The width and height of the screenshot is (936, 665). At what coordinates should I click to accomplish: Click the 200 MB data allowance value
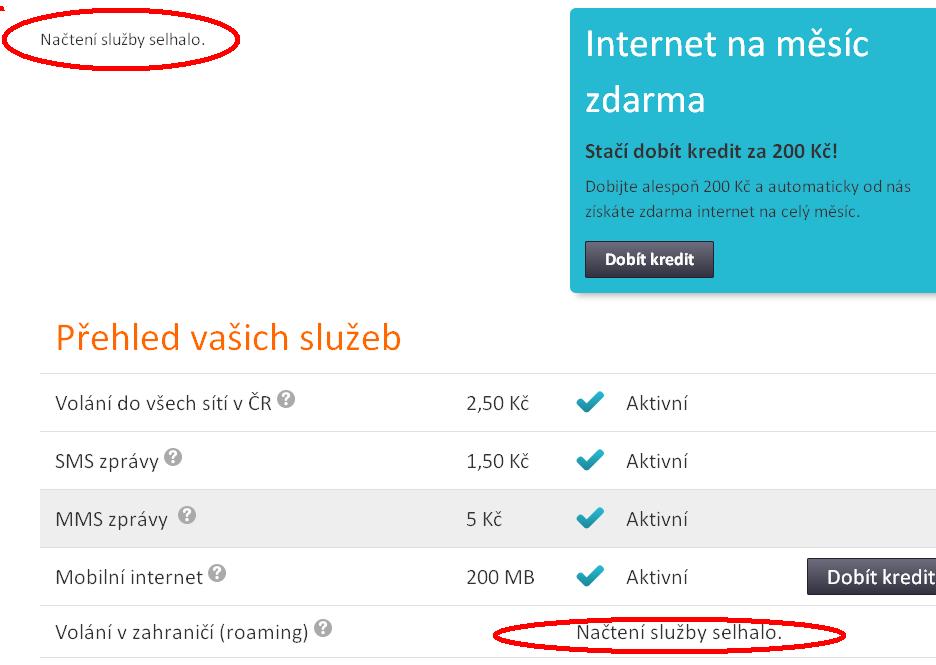pos(500,577)
